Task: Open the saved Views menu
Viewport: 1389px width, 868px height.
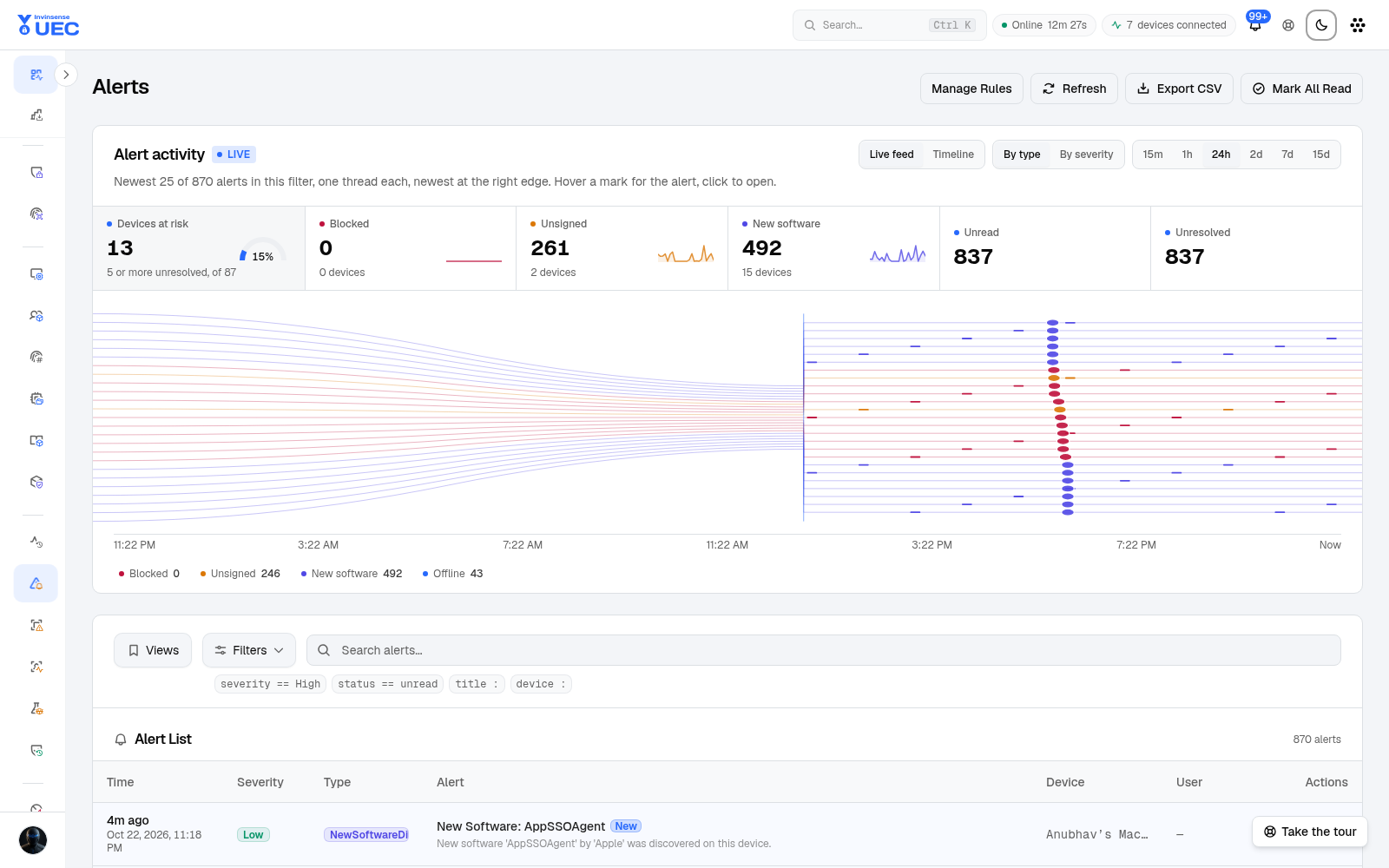Action: point(153,650)
